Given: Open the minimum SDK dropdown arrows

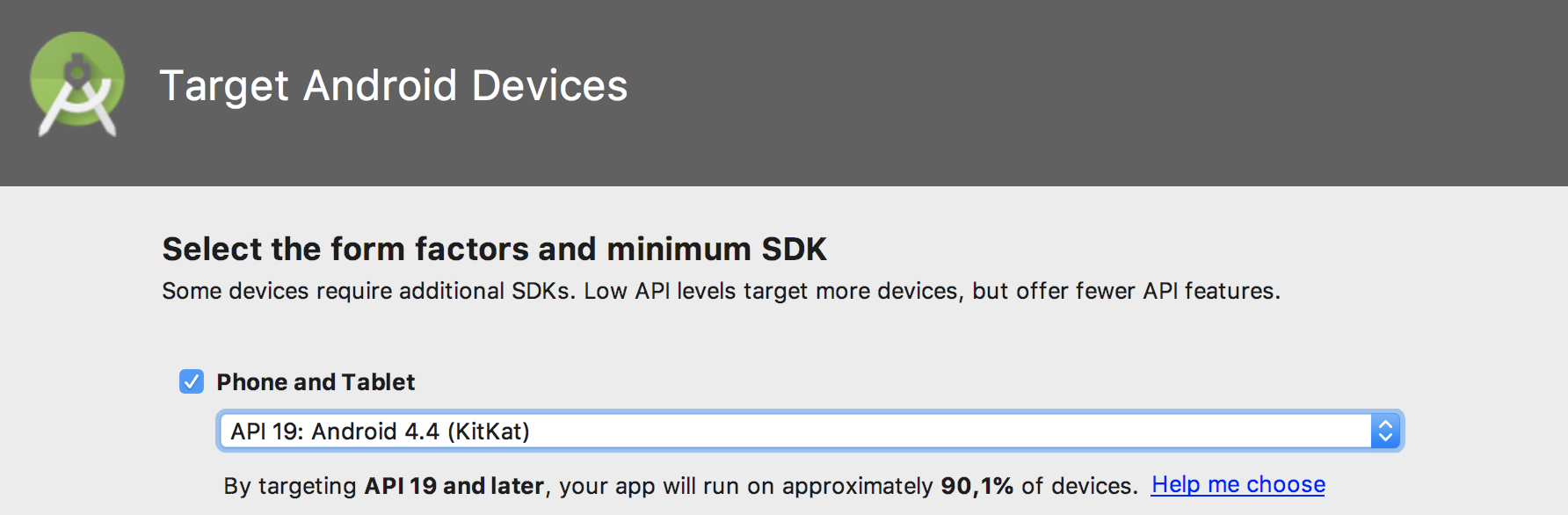Looking at the screenshot, I should 1385,432.
